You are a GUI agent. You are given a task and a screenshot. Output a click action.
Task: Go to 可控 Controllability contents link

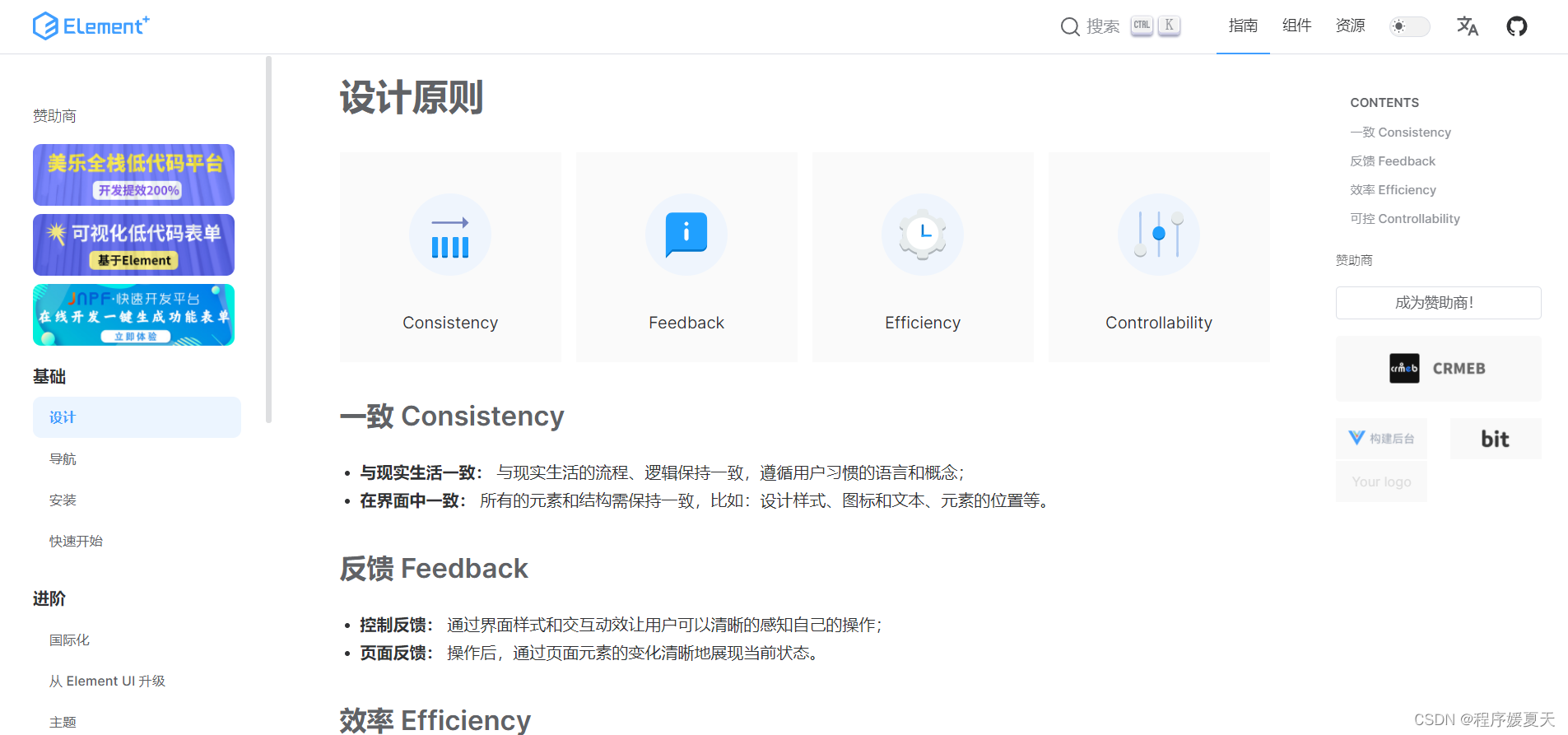pos(1404,219)
